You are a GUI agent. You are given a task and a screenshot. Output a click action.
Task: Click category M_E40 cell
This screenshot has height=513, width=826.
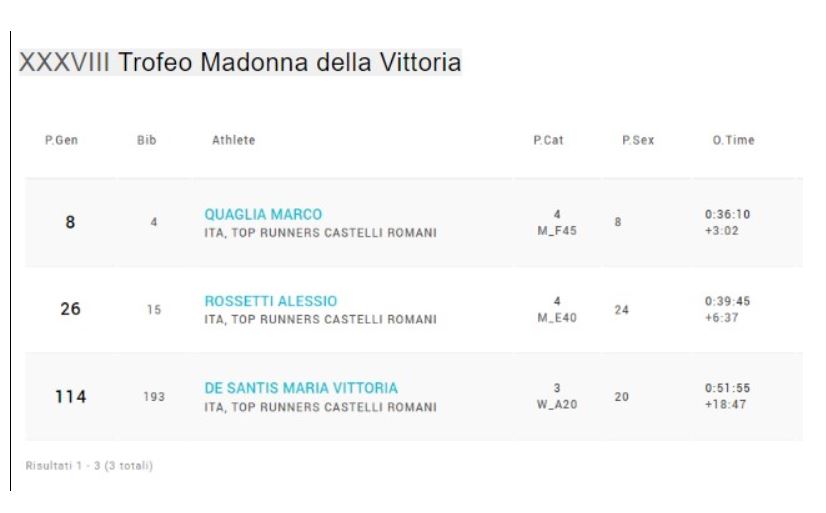tap(557, 318)
